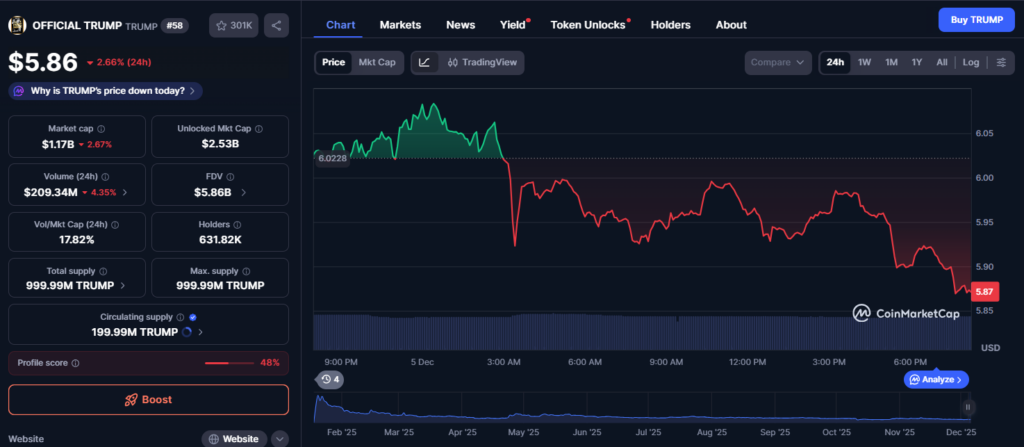Click the pause icon on timeline
This screenshot has width=1024, height=447.
coord(968,407)
